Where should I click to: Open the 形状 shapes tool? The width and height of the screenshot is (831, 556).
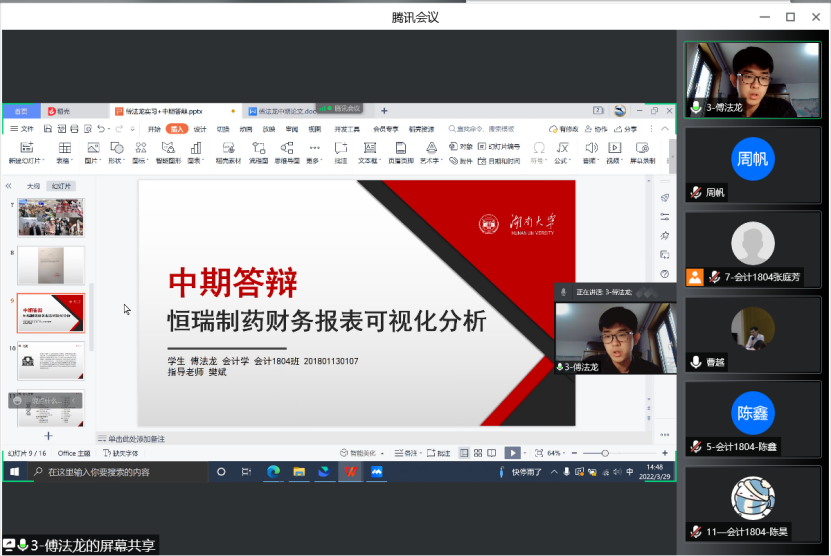click(x=117, y=148)
